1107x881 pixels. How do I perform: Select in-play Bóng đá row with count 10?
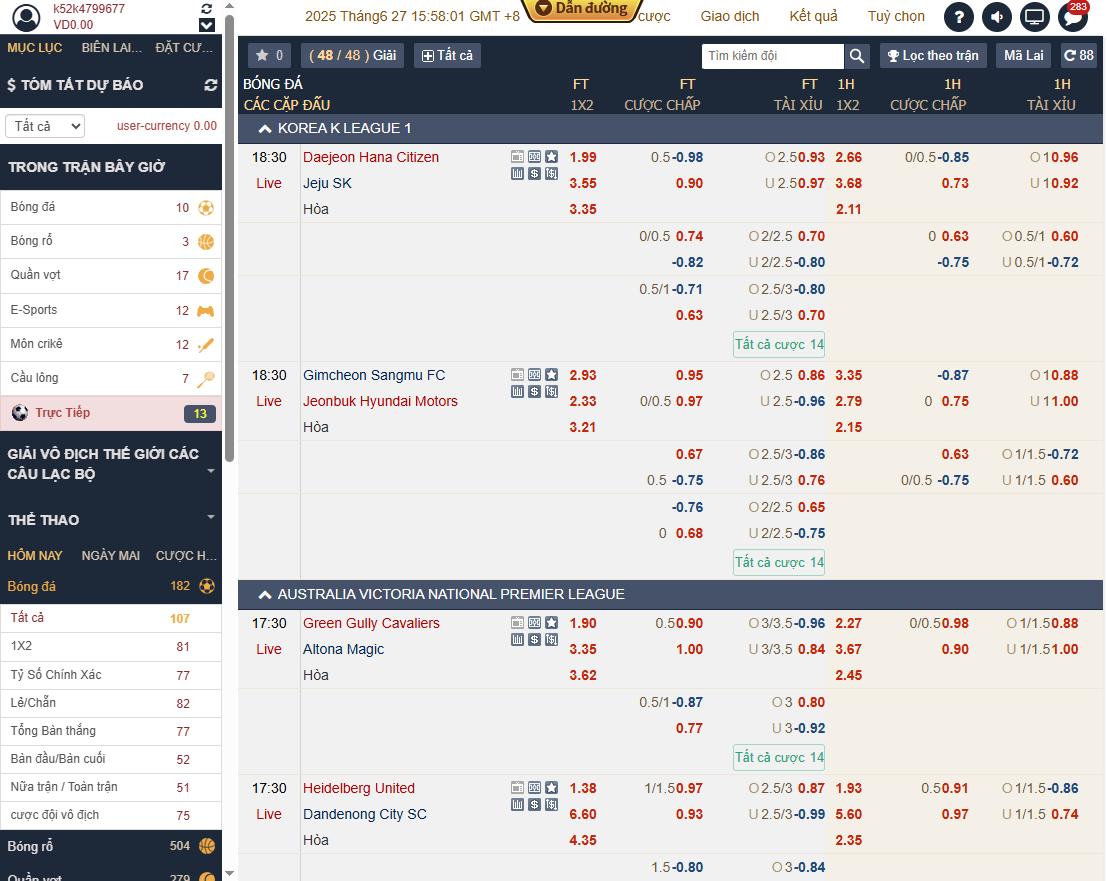click(111, 208)
